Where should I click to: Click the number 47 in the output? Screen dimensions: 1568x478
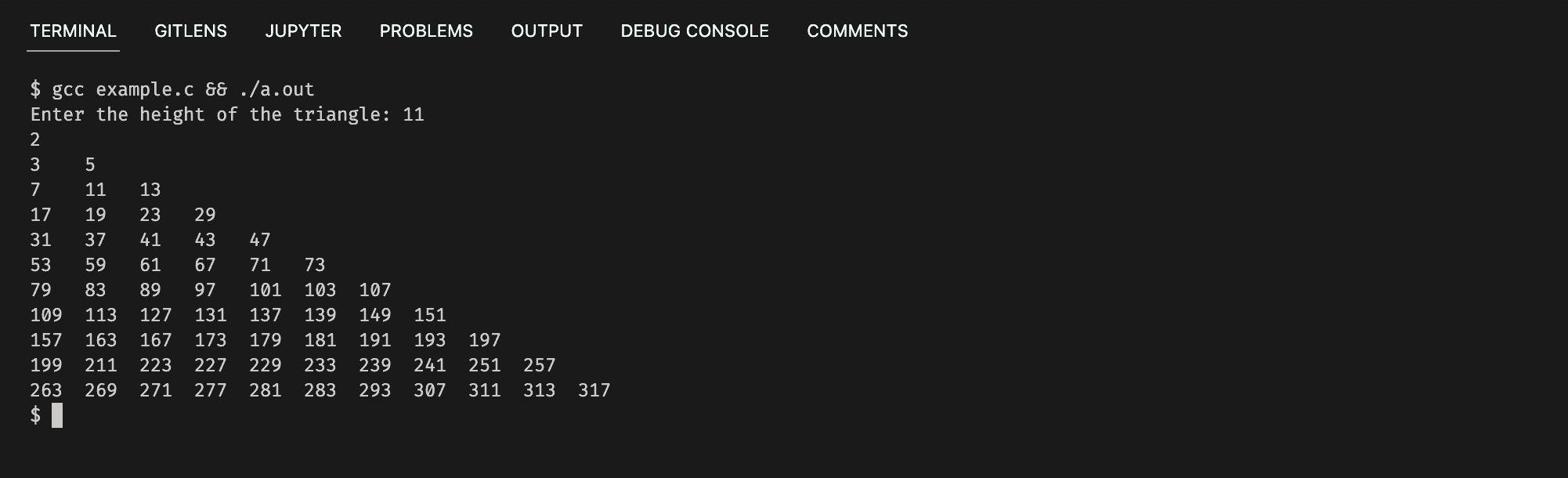click(260, 240)
